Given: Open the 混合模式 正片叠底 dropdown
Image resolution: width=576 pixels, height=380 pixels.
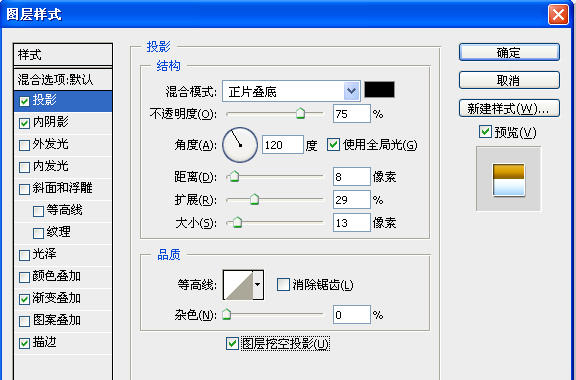Looking at the screenshot, I should [x=291, y=91].
